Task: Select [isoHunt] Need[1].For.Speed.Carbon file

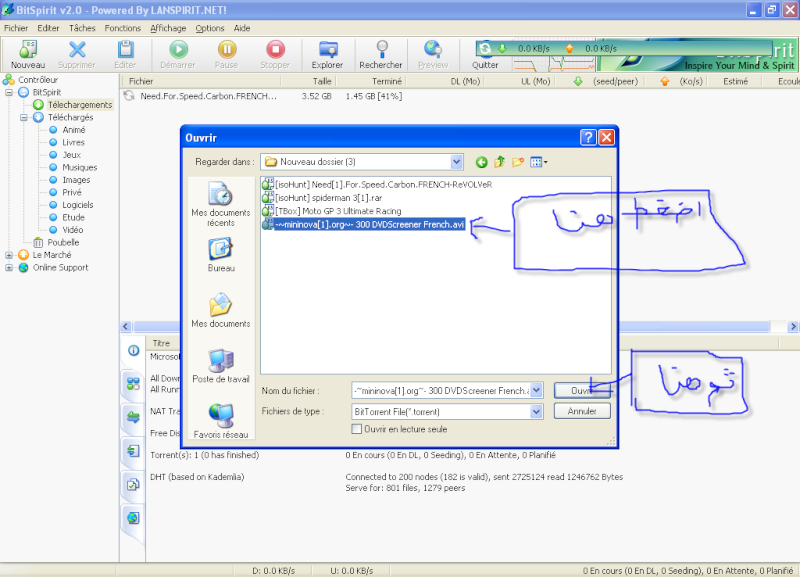Action: coord(377,184)
